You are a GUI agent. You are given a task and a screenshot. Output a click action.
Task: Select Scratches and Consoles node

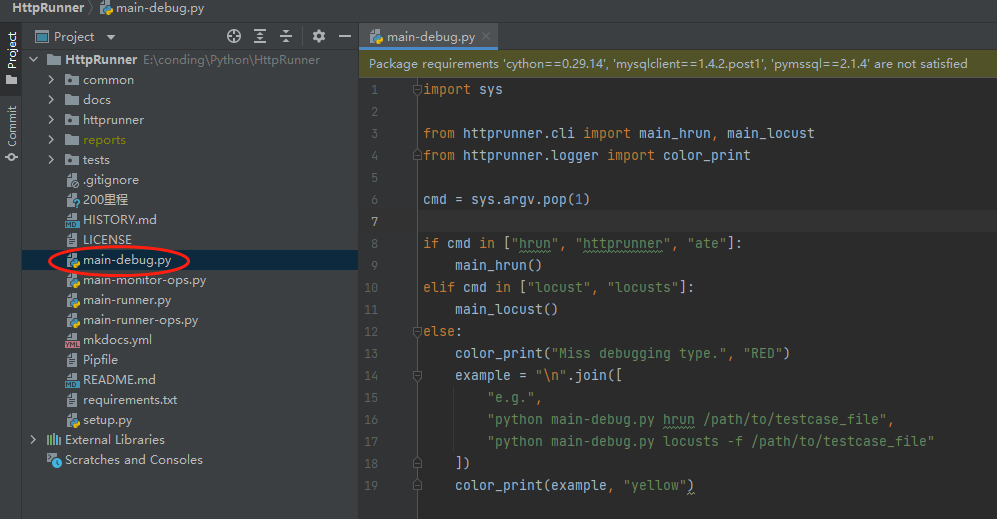coord(134,460)
